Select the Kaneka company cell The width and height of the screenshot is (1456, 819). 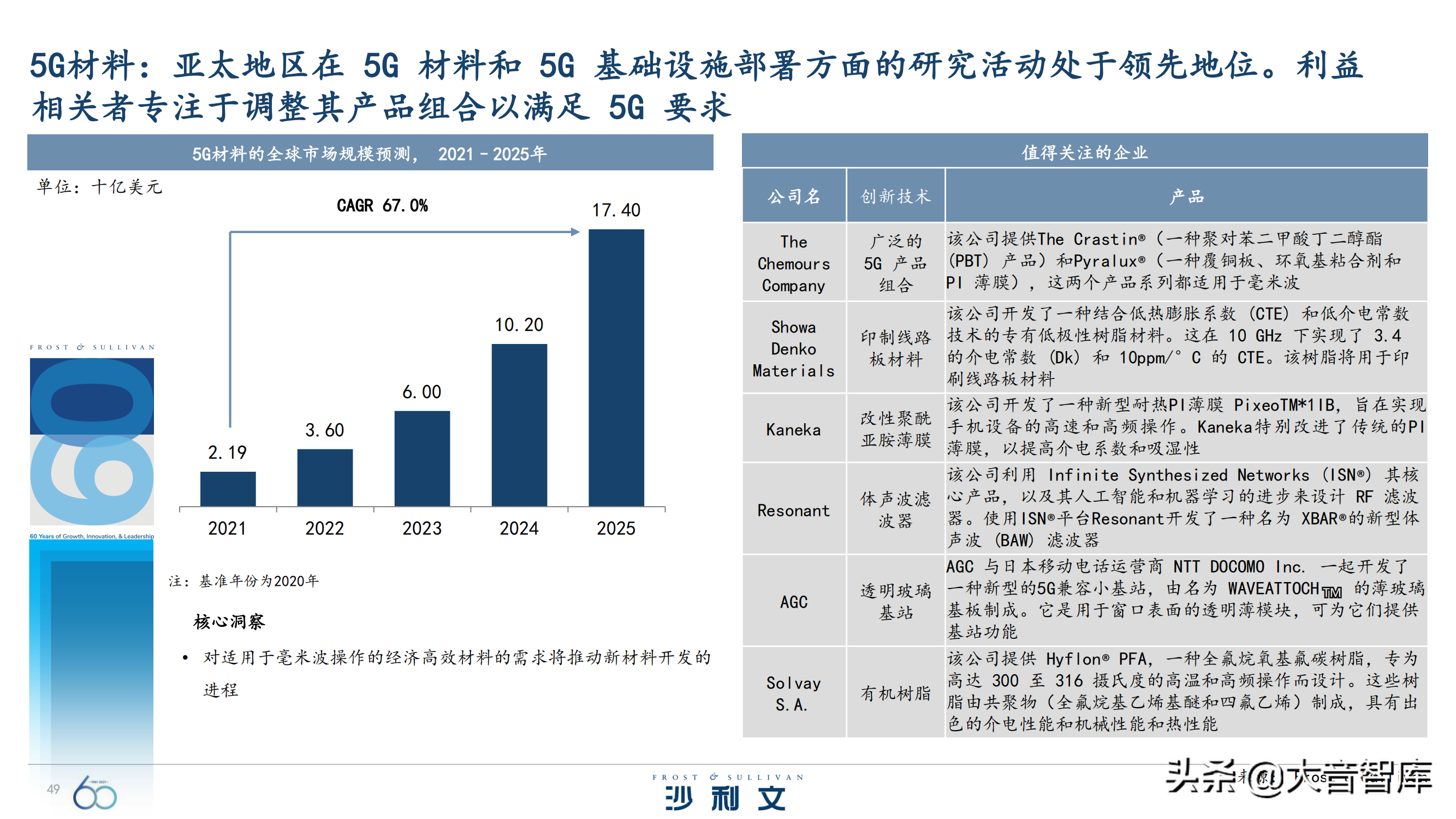point(794,429)
